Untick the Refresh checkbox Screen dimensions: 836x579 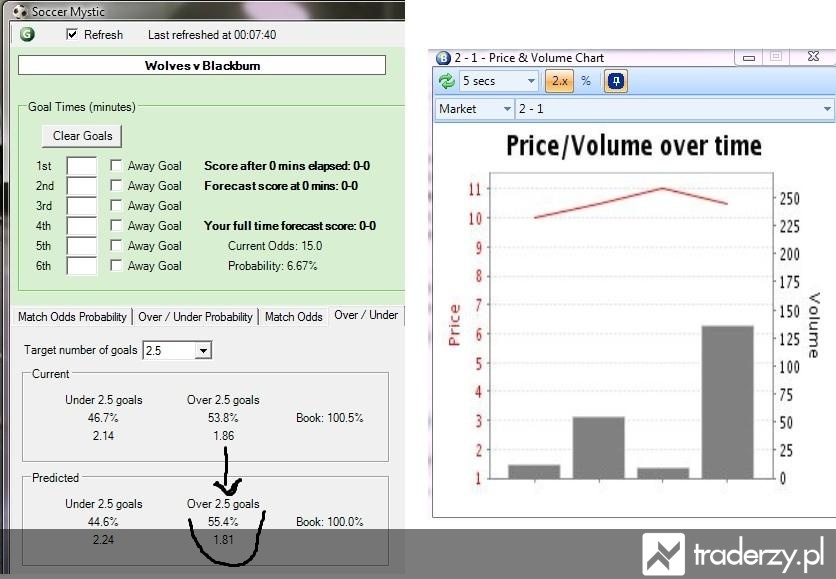pos(71,34)
